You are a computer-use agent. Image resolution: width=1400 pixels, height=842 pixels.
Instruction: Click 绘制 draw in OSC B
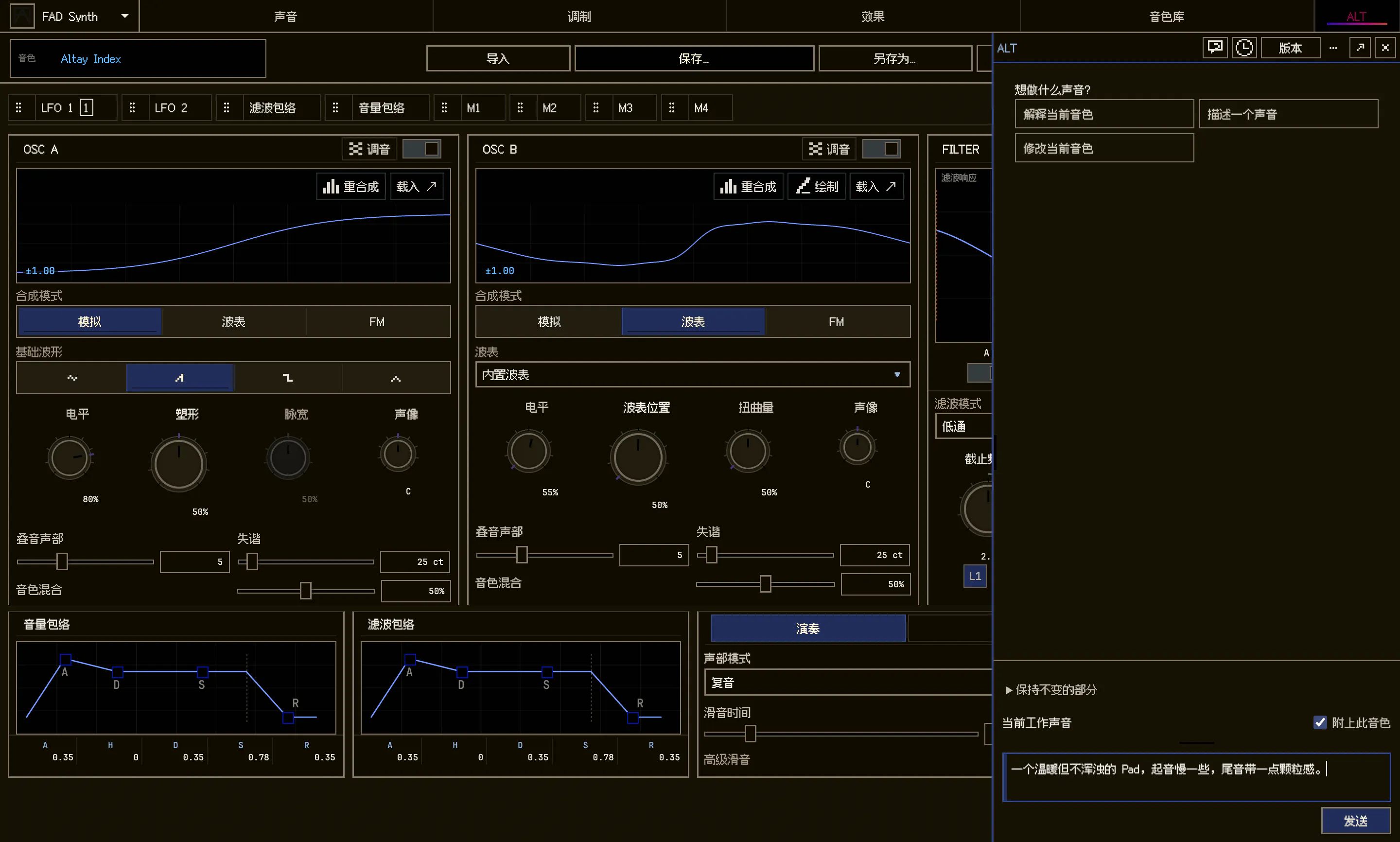click(817, 187)
